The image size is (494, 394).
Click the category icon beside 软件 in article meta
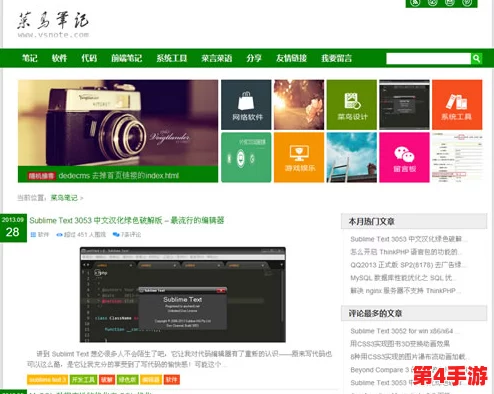33,235
